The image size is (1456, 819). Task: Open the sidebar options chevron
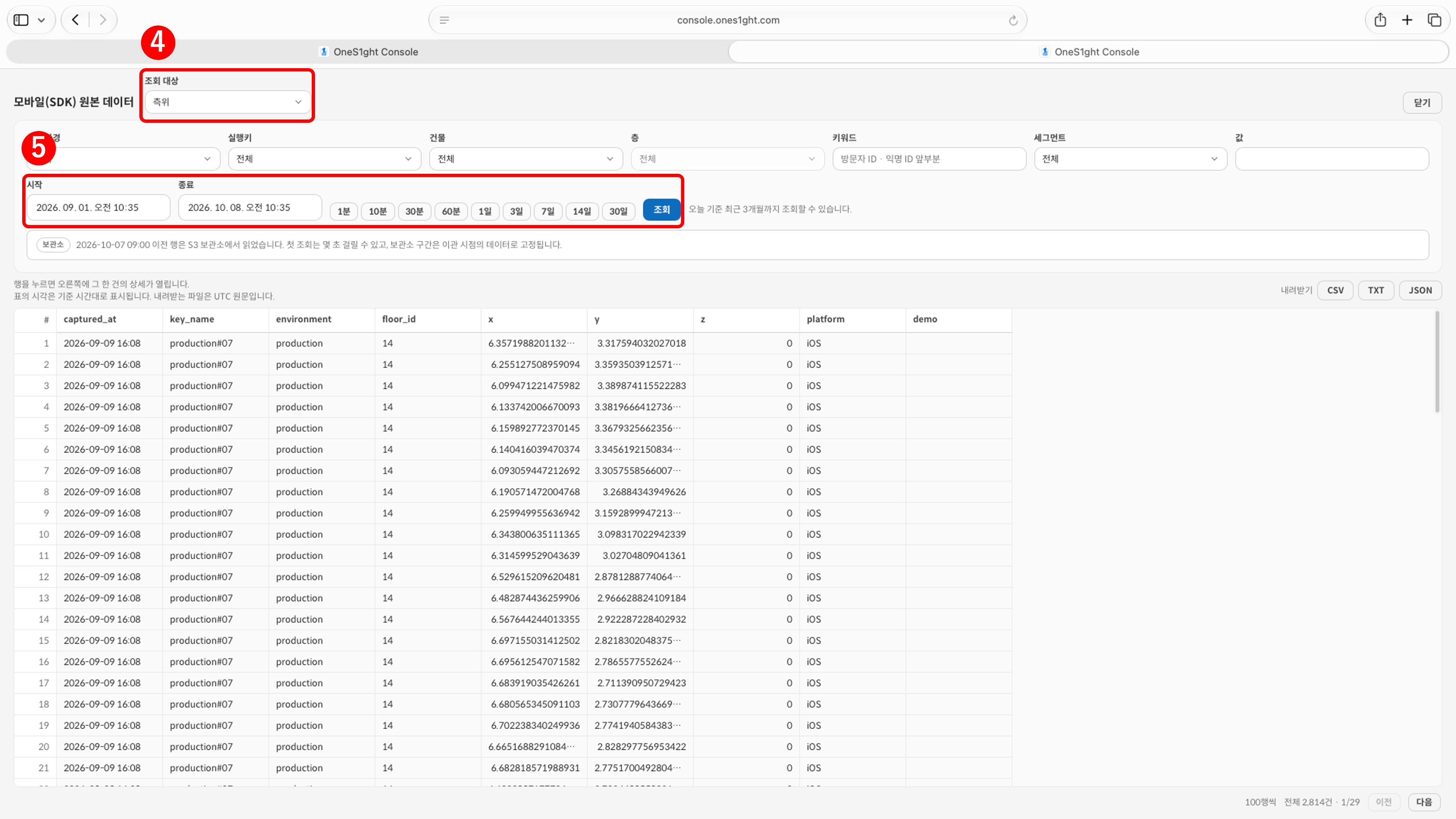(x=41, y=20)
